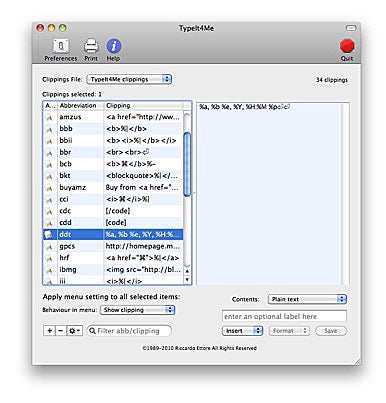386x403 pixels.
Task: Click the toolbar toggle pill button
Action: (350, 28)
